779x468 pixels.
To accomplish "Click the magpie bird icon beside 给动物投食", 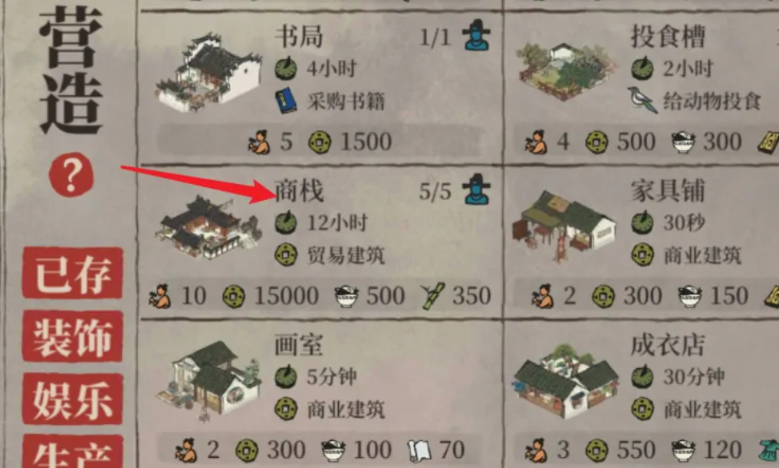I will click(642, 100).
